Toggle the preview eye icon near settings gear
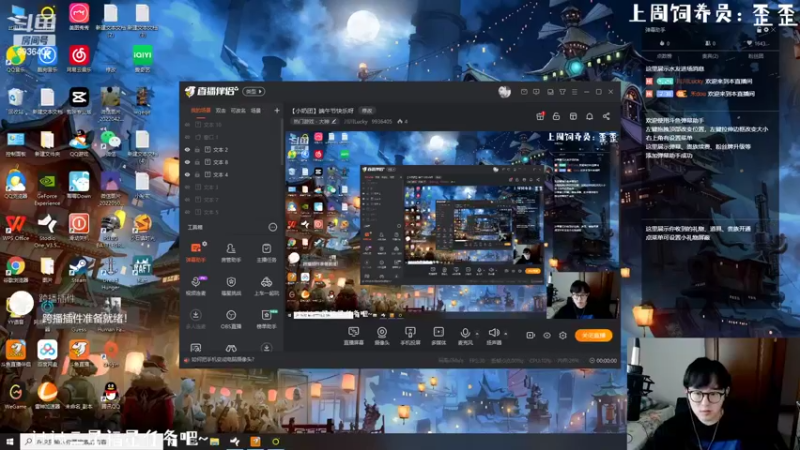This screenshot has width=800, height=450. [x=547, y=335]
